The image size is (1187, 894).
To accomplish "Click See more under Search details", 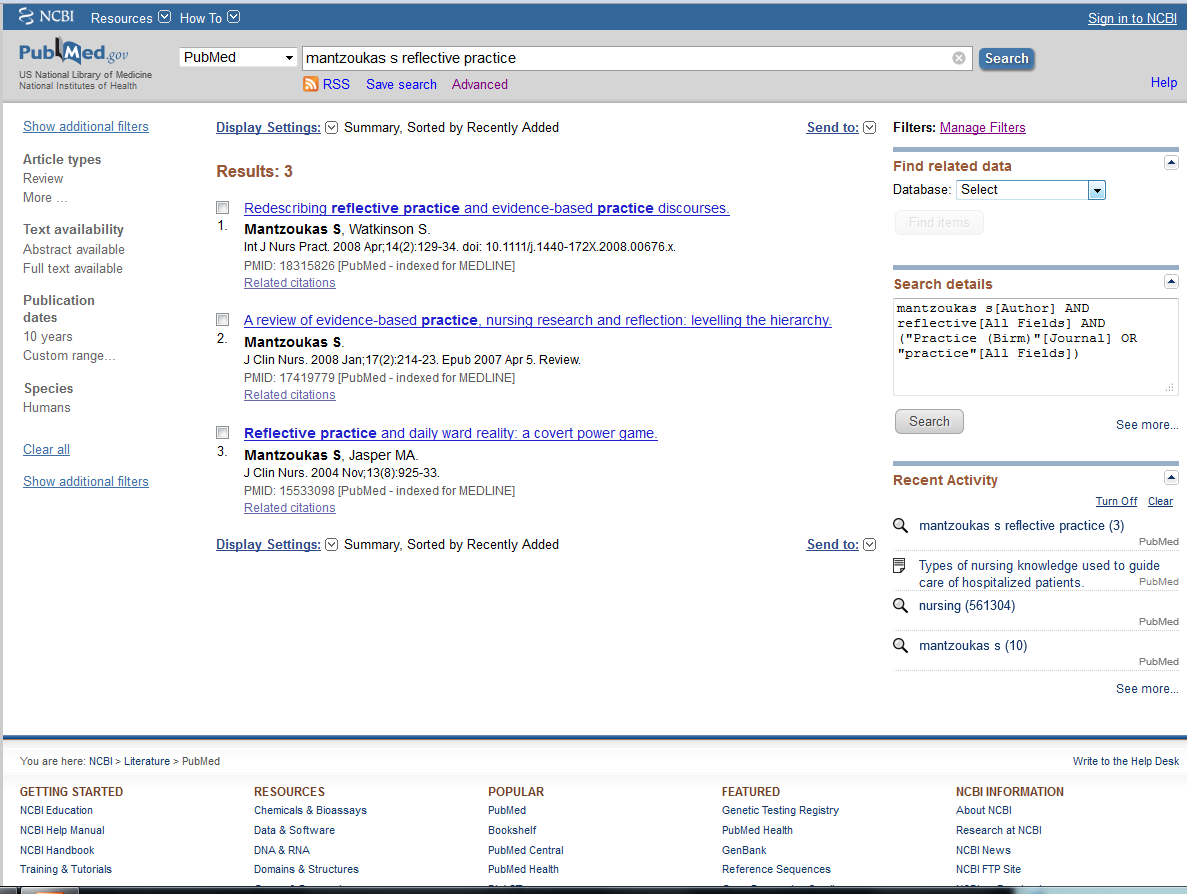I will [1146, 425].
